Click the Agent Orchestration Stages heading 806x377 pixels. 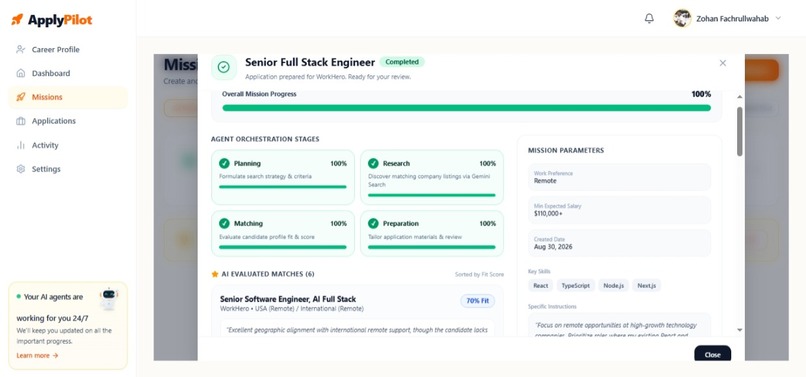point(265,139)
